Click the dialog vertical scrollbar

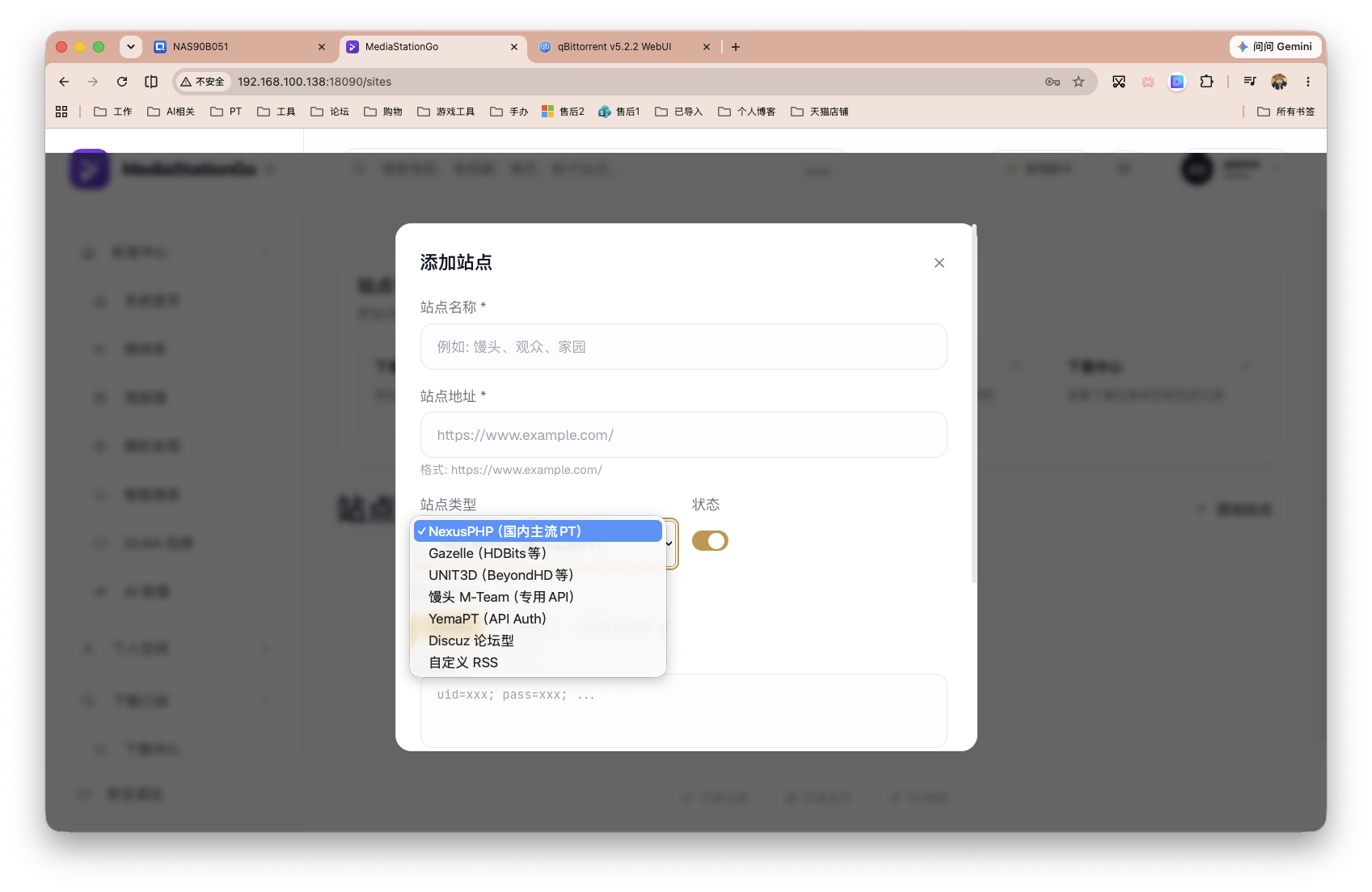point(974,404)
